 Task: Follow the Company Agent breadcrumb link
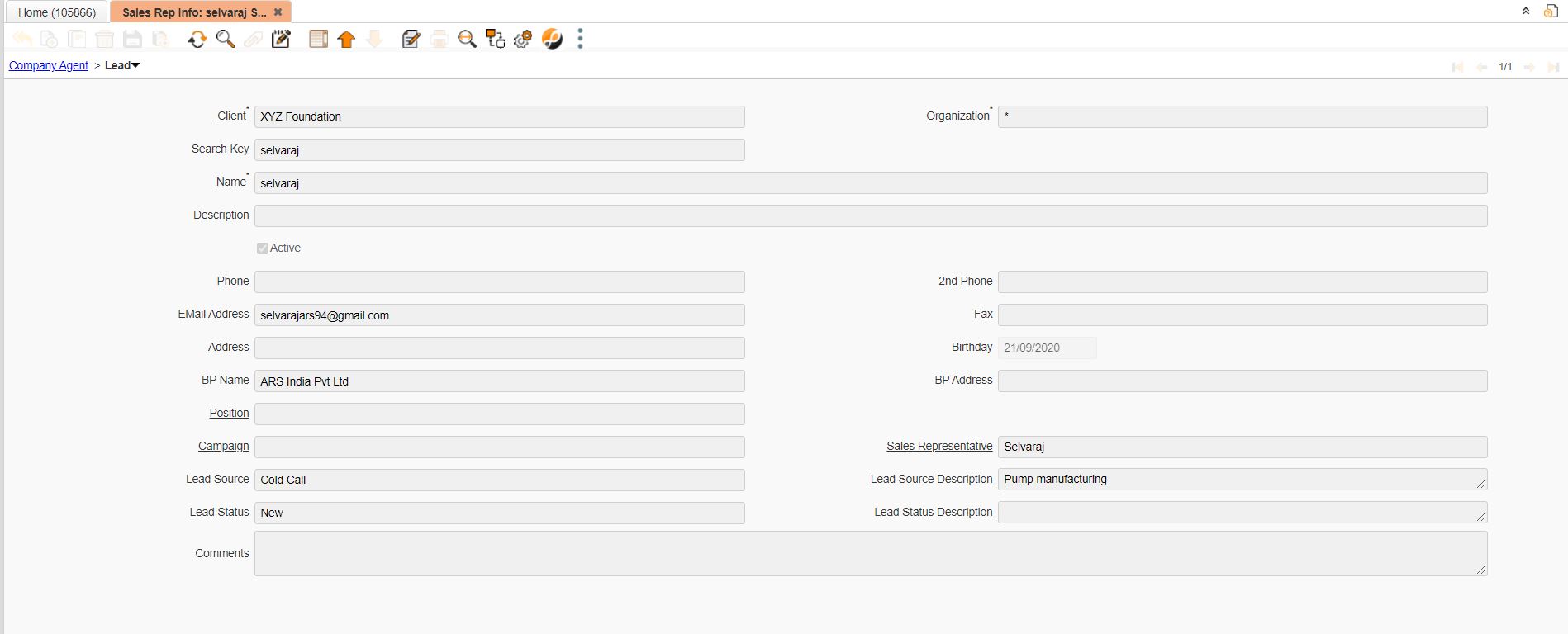coord(49,65)
